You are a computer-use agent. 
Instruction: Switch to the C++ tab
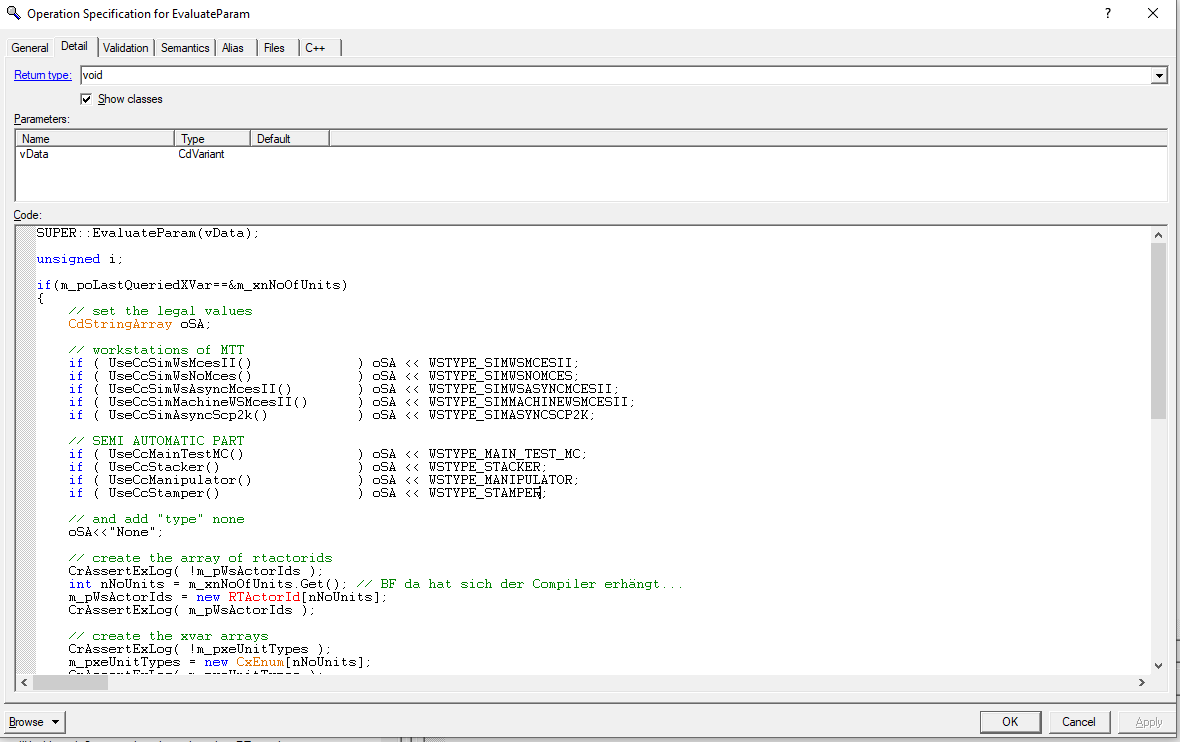point(316,47)
